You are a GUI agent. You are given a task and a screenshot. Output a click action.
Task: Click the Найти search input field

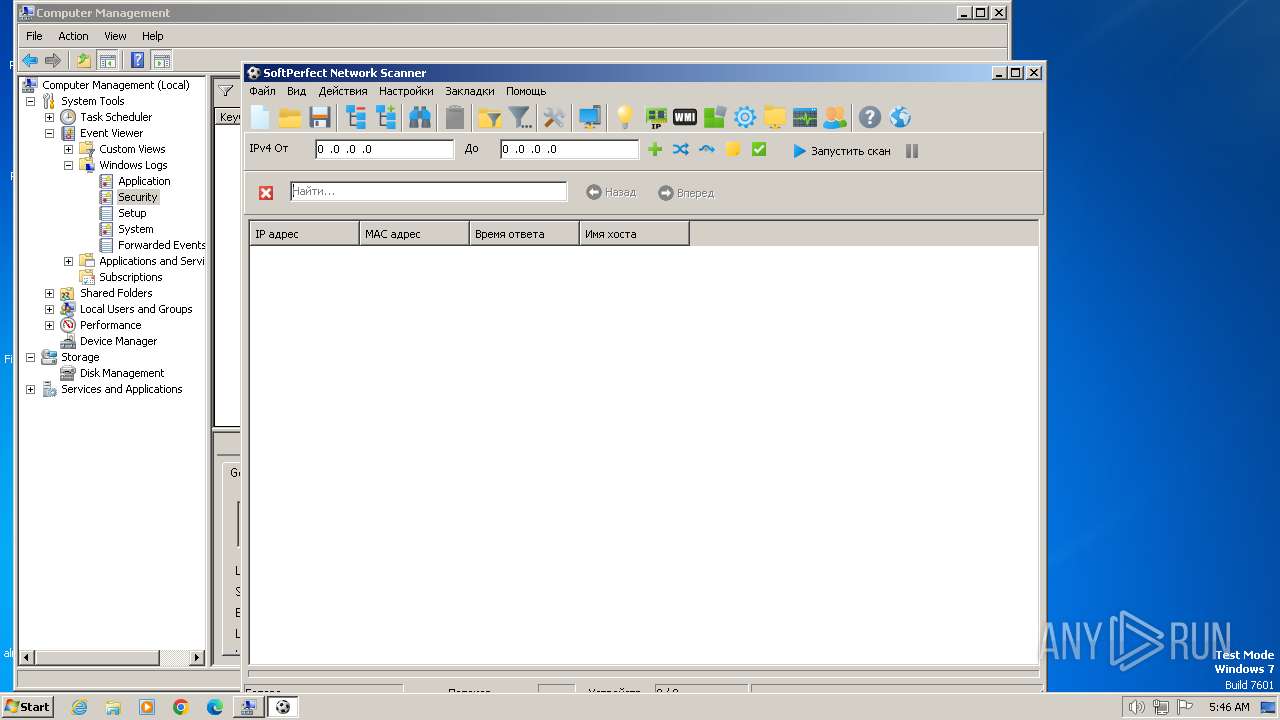pyautogui.click(x=429, y=191)
